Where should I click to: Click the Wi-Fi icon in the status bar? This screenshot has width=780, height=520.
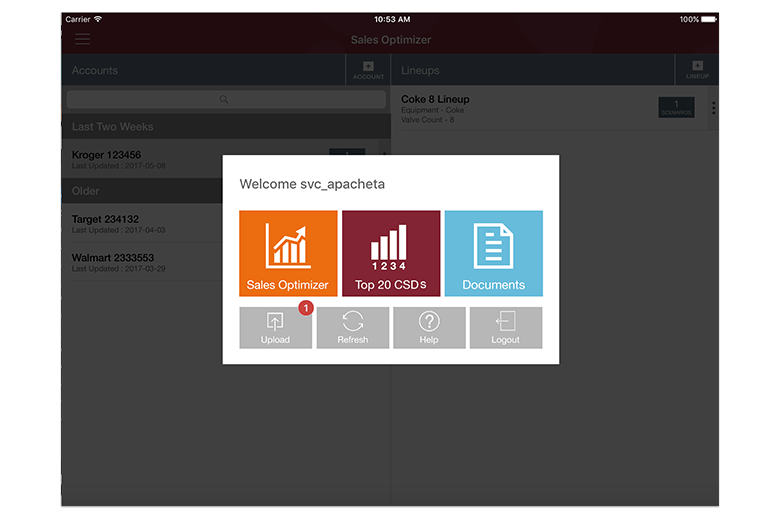tap(98, 19)
